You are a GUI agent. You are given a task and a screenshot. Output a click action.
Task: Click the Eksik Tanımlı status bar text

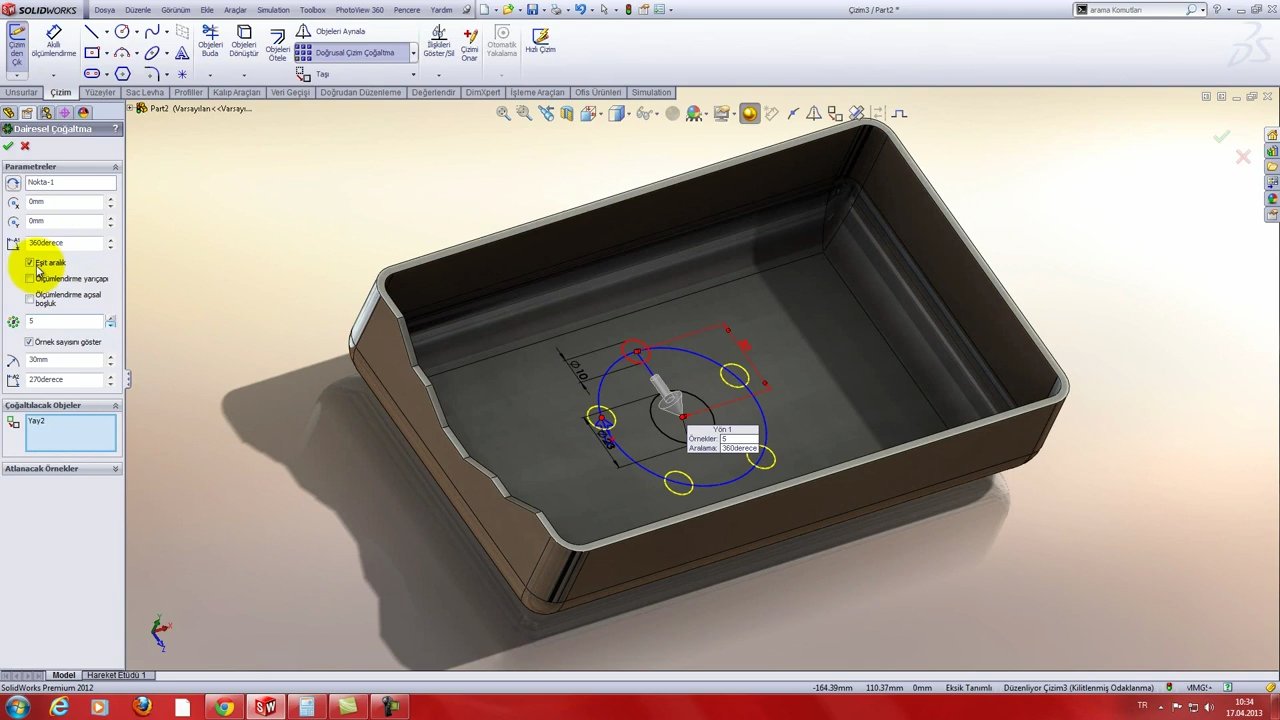pyautogui.click(x=967, y=688)
